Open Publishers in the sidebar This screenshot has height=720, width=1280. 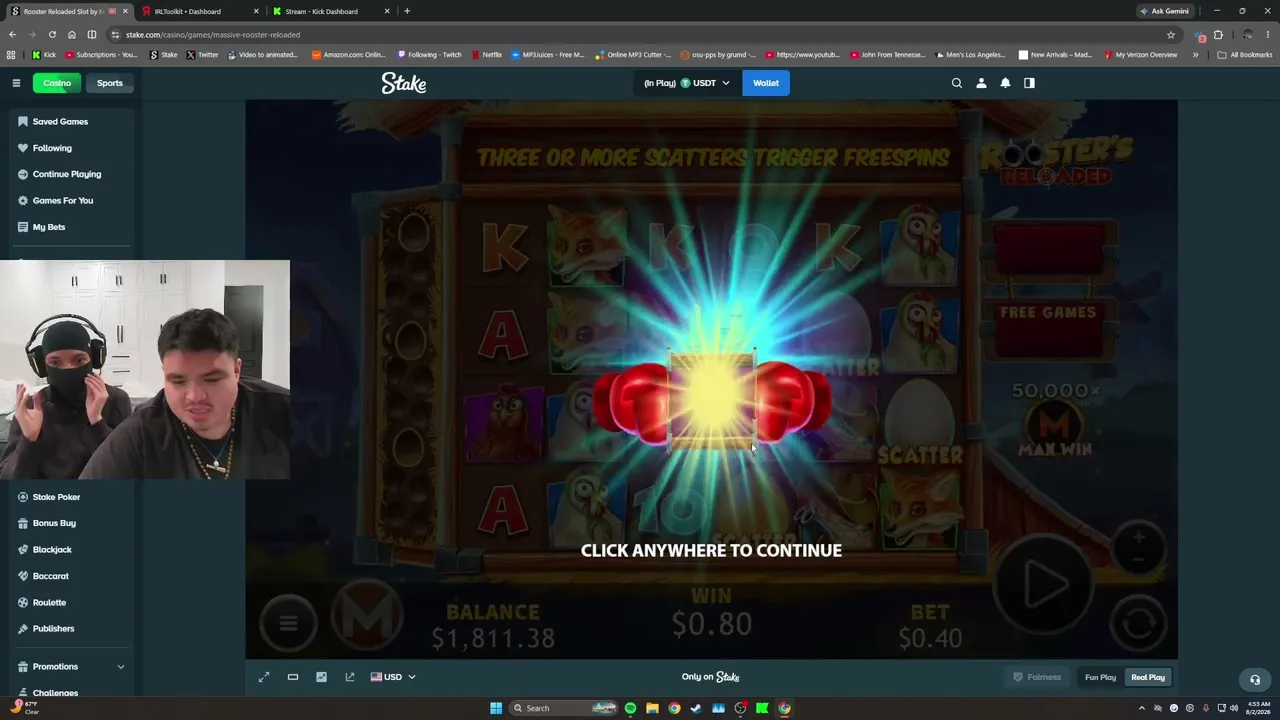tap(53, 628)
